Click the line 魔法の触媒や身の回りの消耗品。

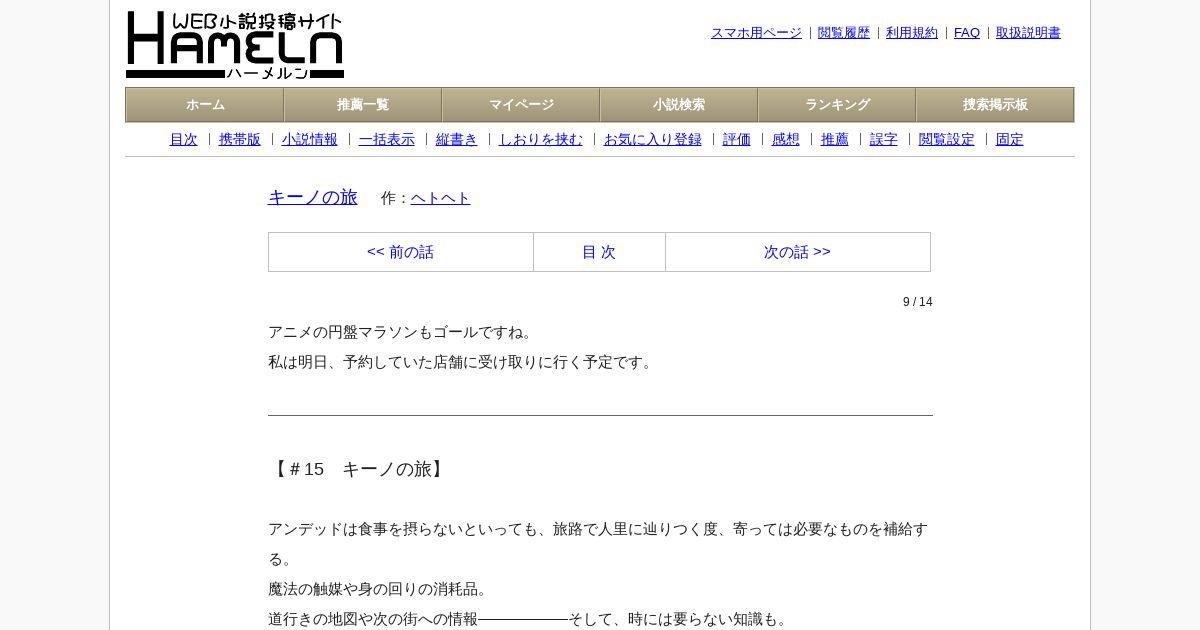380,589
